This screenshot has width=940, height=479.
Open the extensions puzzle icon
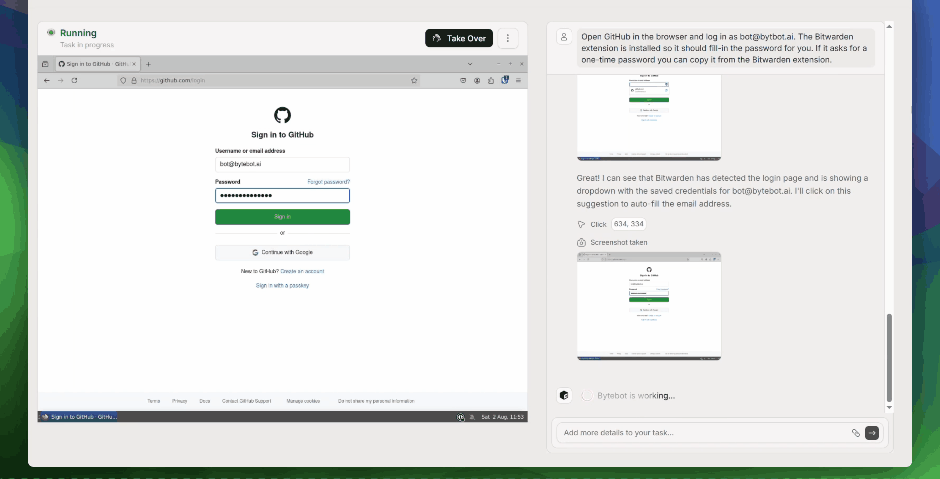[x=491, y=80]
